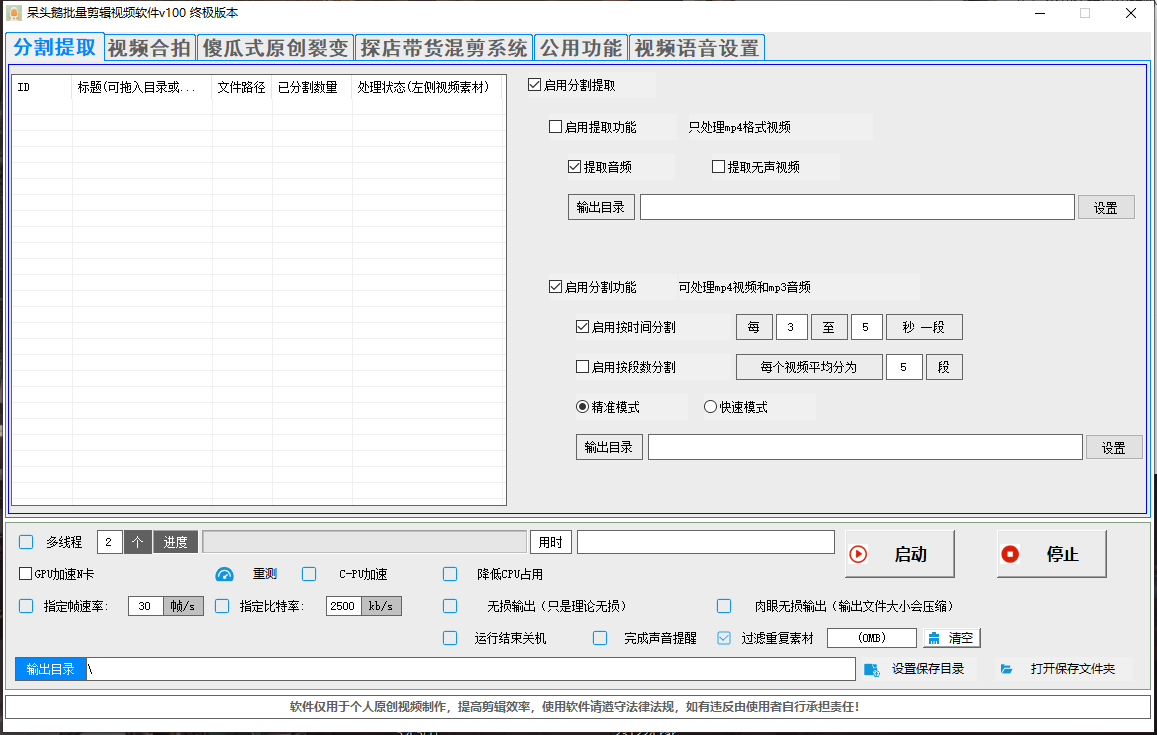Screen dimensions: 1157x735
Task: Click the 2500 kb/s bitrate input field
Action: [345, 605]
